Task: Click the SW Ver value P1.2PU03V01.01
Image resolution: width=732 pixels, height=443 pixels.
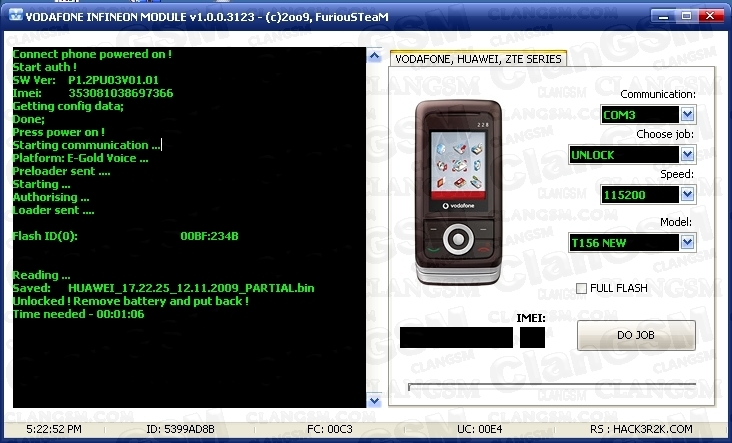Action: point(113,80)
